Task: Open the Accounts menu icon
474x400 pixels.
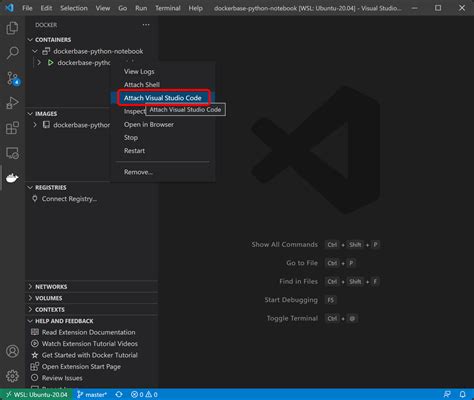Action: pyautogui.click(x=12, y=351)
